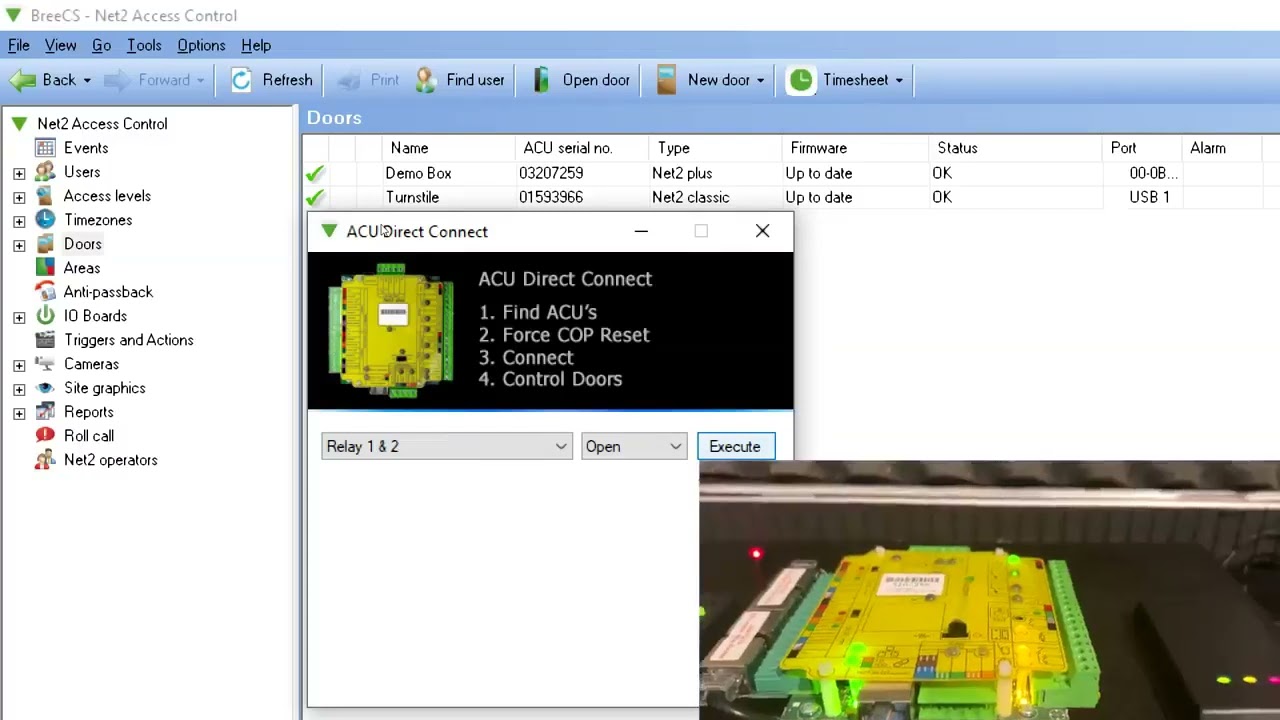Close the ACU Direct Connect dialog
Viewport: 1280px width, 720px height.
click(x=763, y=232)
